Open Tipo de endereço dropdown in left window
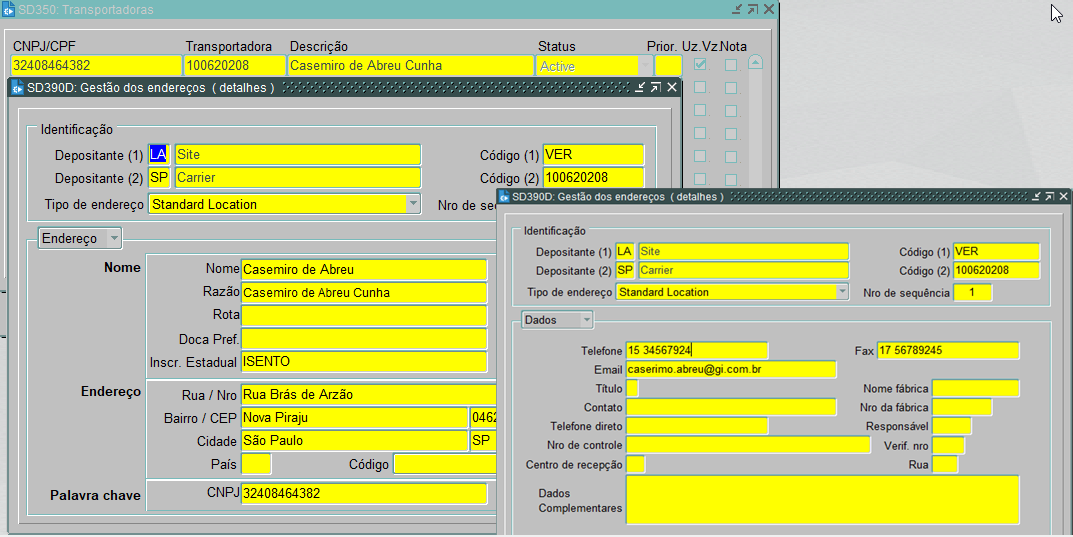Image resolution: width=1073 pixels, height=537 pixels. tap(413, 204)
